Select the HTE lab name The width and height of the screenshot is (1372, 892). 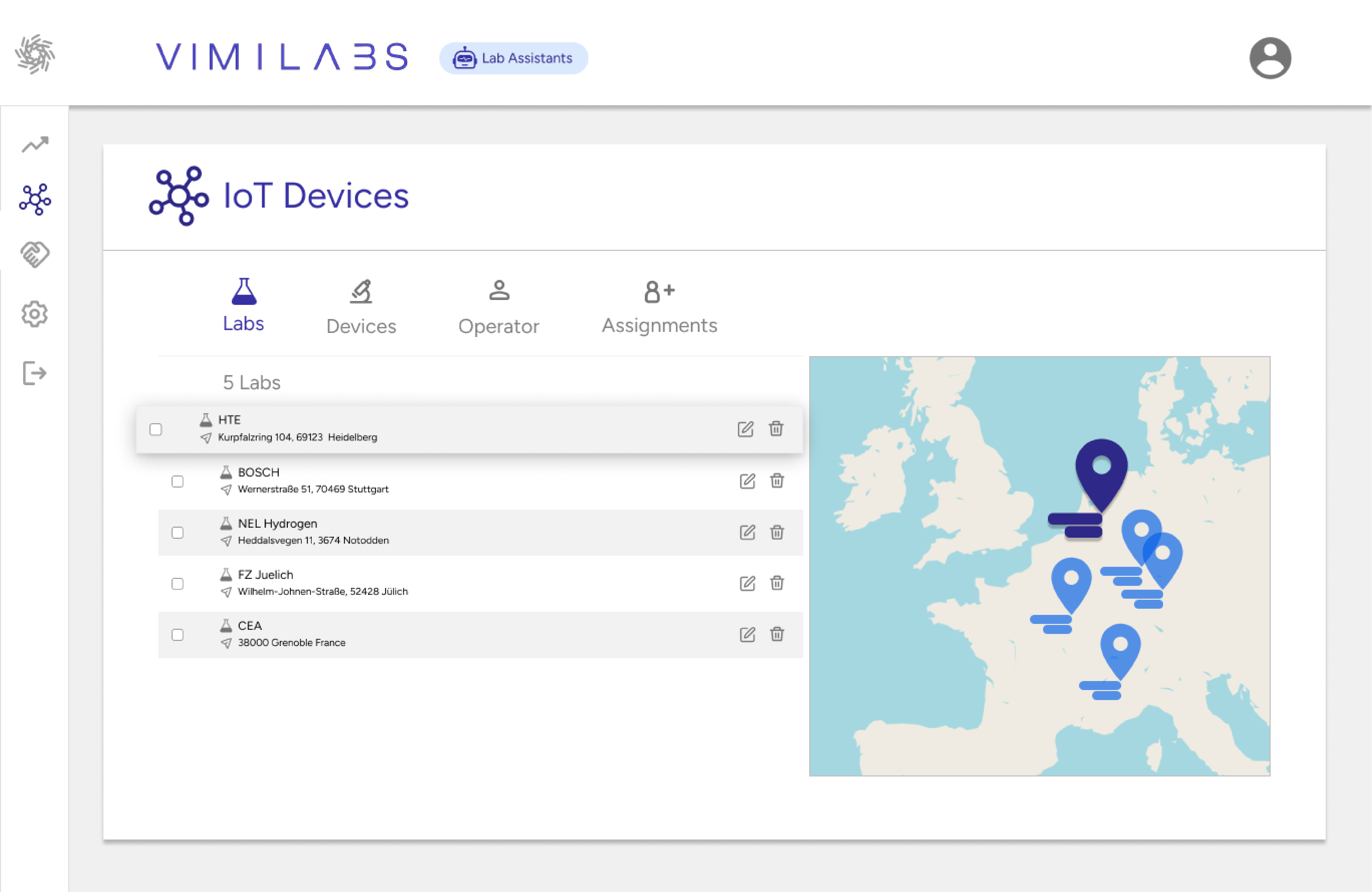tap(229, 420)
